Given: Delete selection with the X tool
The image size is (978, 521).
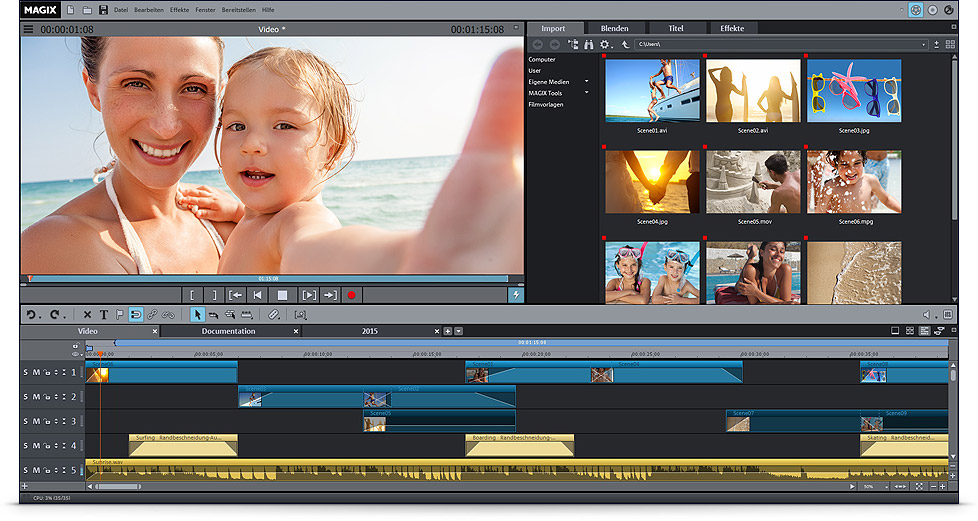Looking at the screenshot, I should coord(87,315).
